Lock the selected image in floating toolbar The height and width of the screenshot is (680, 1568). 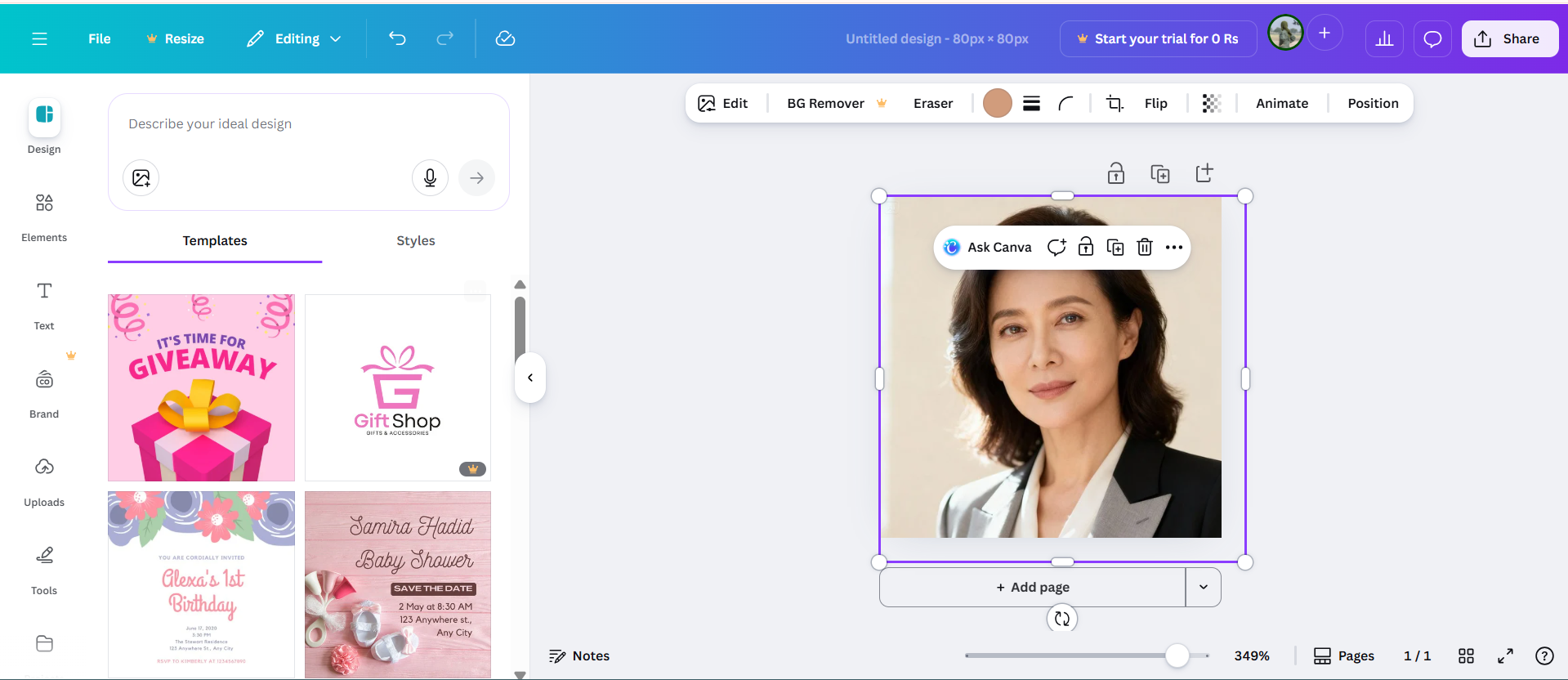1086,248
